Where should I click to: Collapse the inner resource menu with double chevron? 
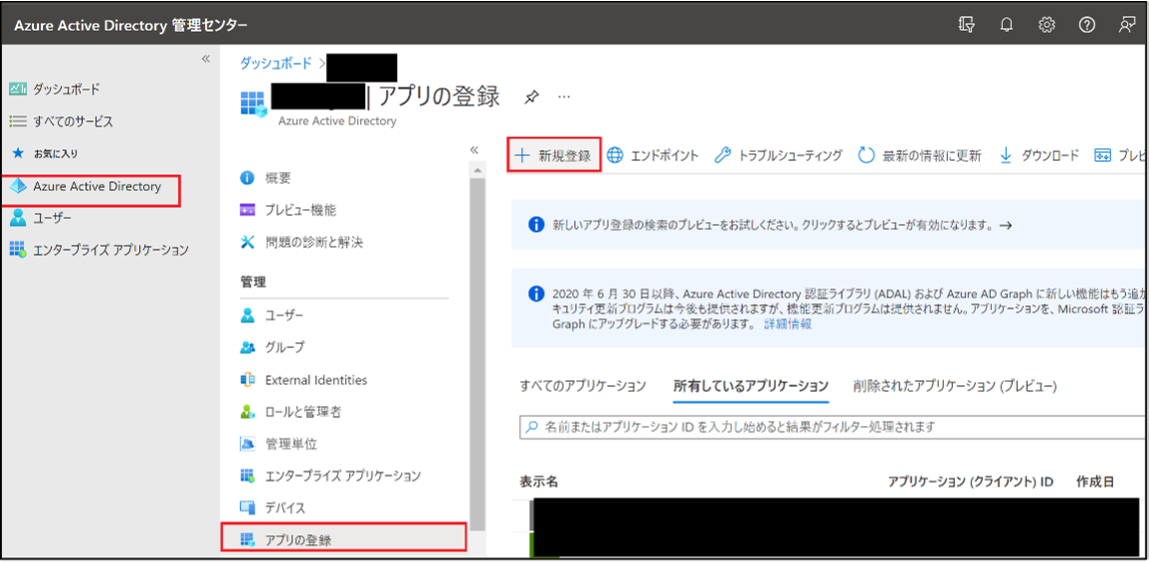coord(474,149)
